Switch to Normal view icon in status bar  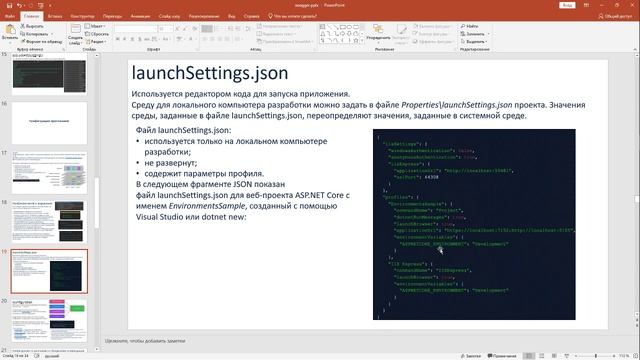[529, 356]
